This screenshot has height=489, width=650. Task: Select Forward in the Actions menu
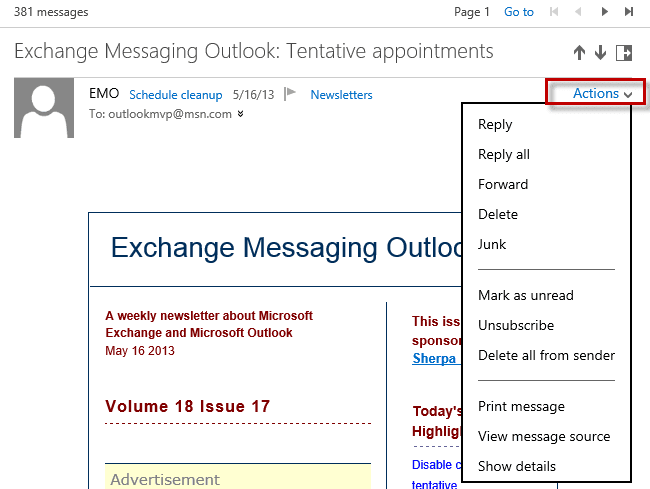[x=503, y=184]
